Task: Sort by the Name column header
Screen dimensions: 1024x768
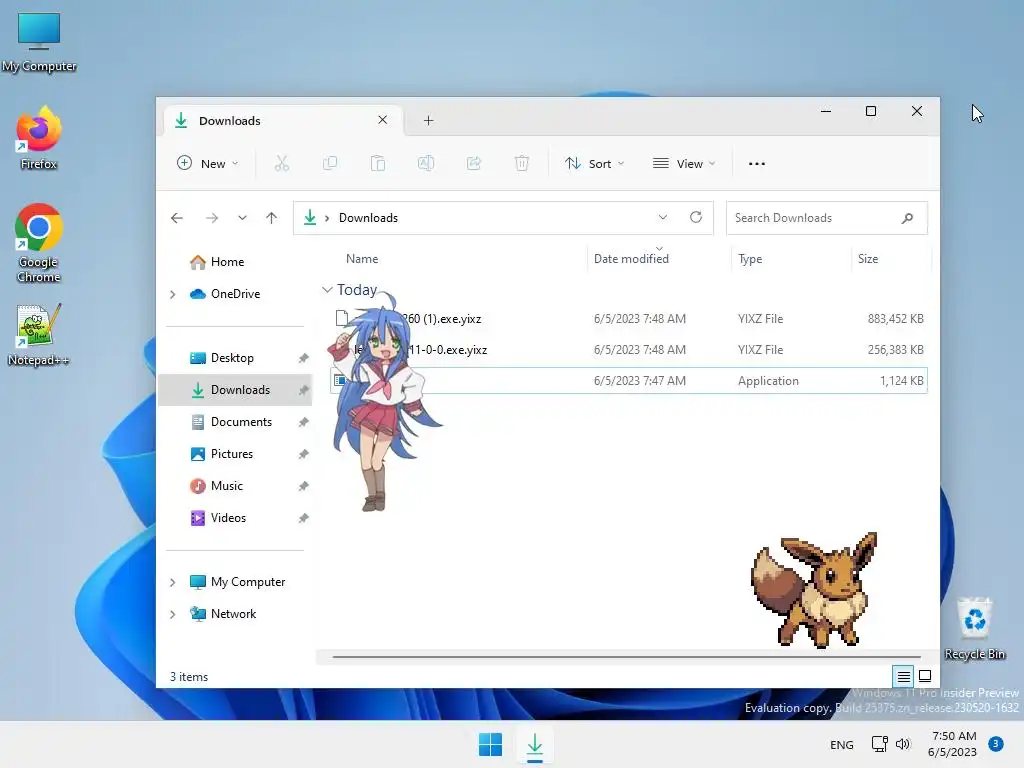Action: pos(362,259)
